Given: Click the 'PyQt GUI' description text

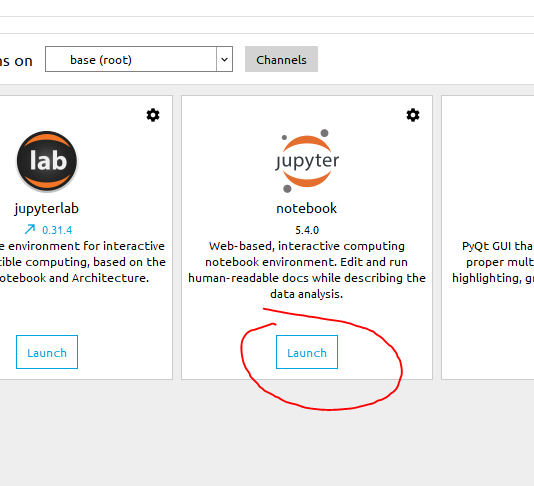Looking at the screenshot, I should pyautogui.click(x=493, y=262).
